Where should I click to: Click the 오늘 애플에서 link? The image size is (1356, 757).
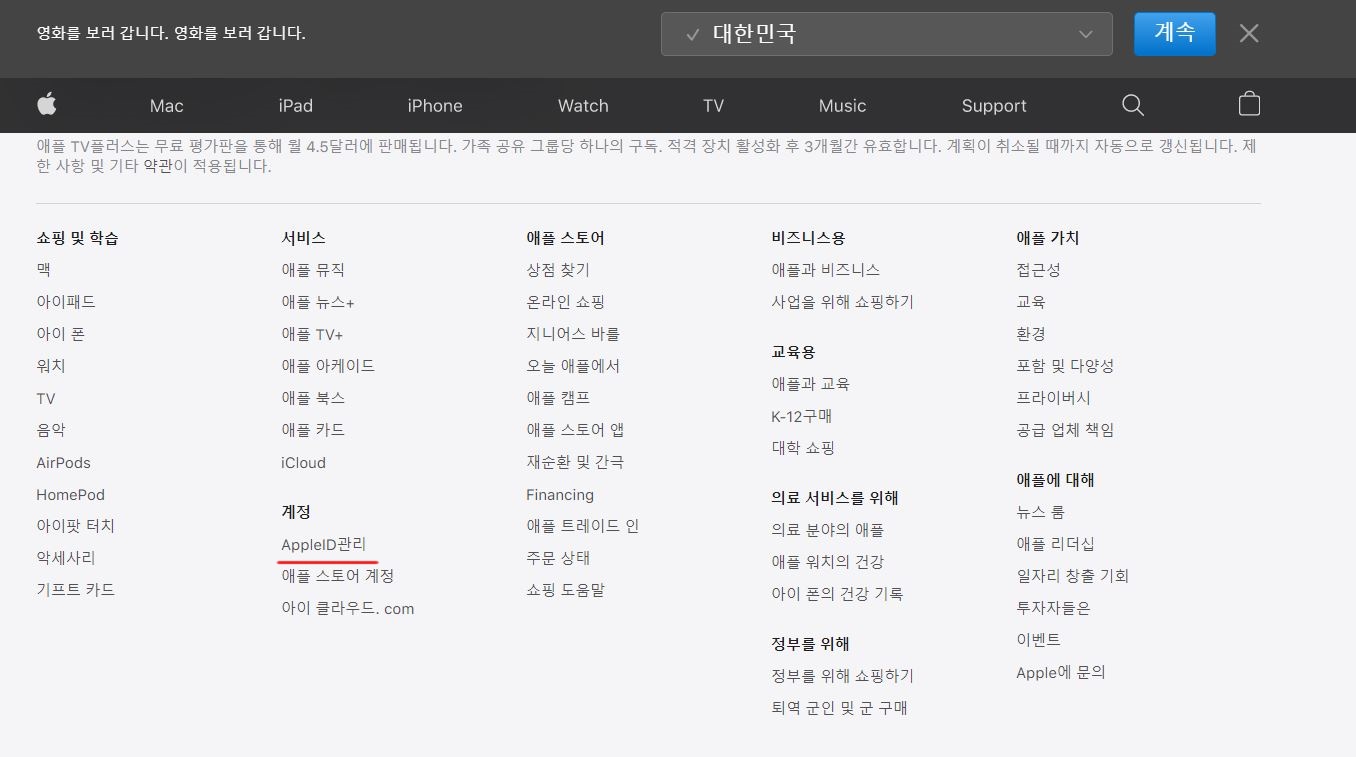573,366
